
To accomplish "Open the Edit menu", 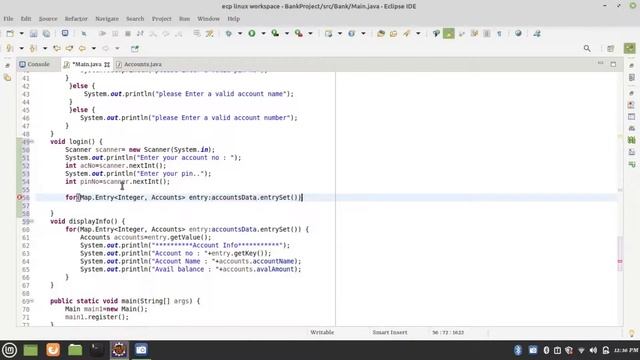I will [x=26, y=19].
